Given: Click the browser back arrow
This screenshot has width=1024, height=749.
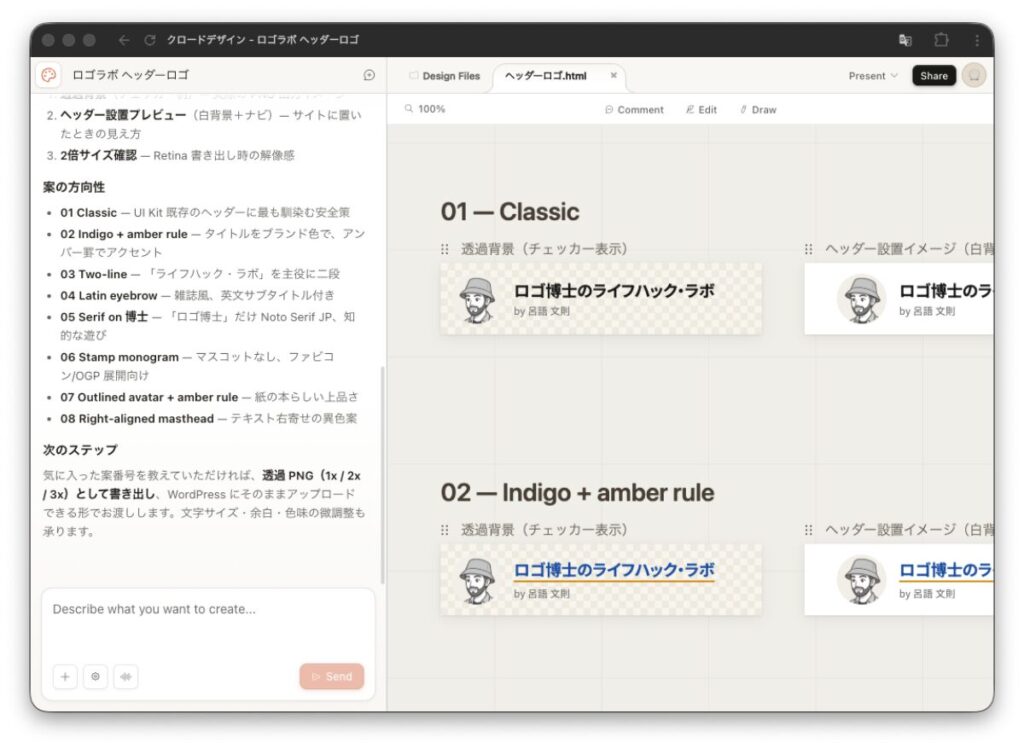Looking at the screenshot, I should click(x=123, y=40).
